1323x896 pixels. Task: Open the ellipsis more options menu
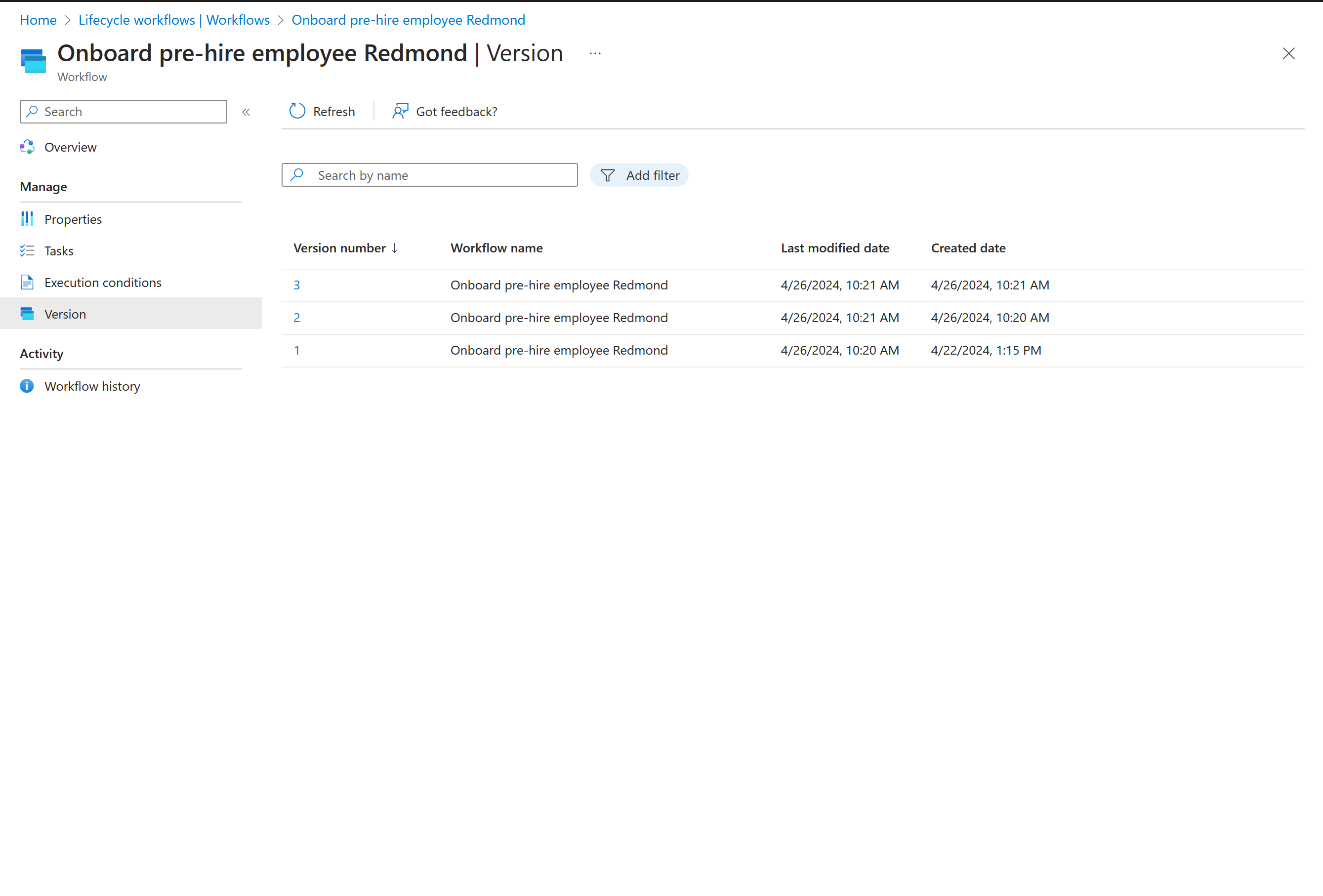tap(595, 53)
